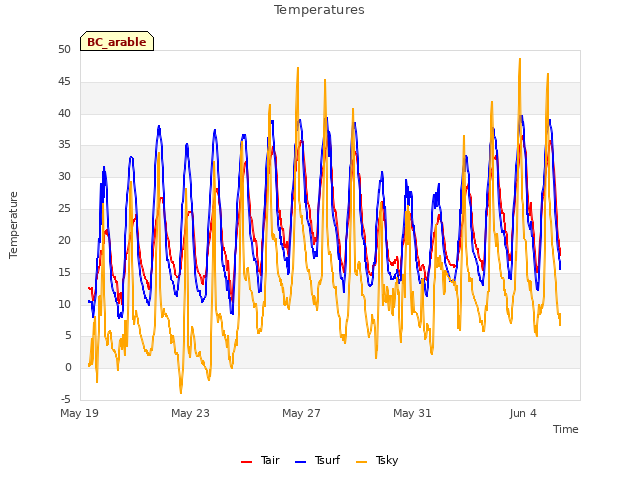Click the BC_arable label box

click(x=117, y=41)
